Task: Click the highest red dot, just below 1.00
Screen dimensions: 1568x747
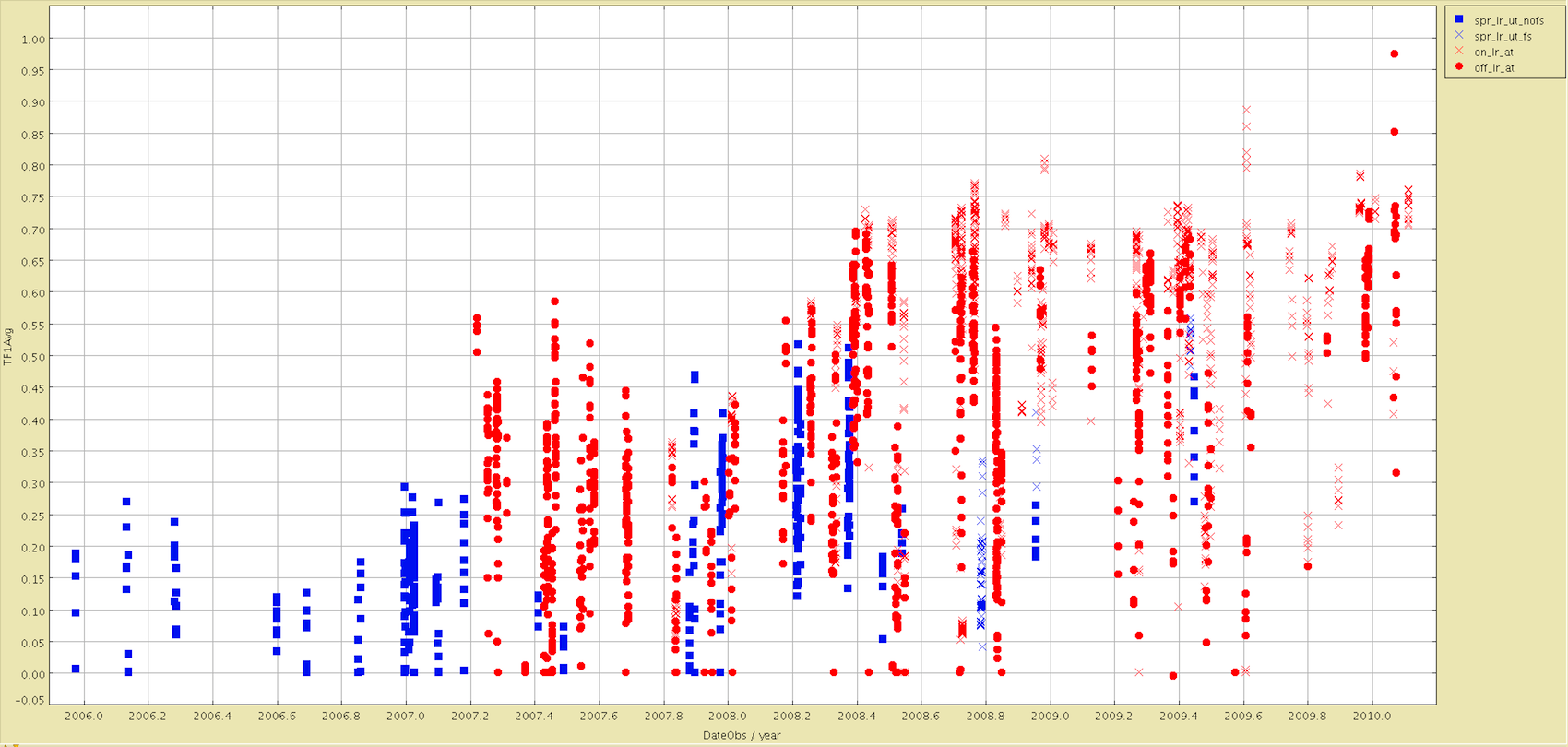Action: (1395, 54)
